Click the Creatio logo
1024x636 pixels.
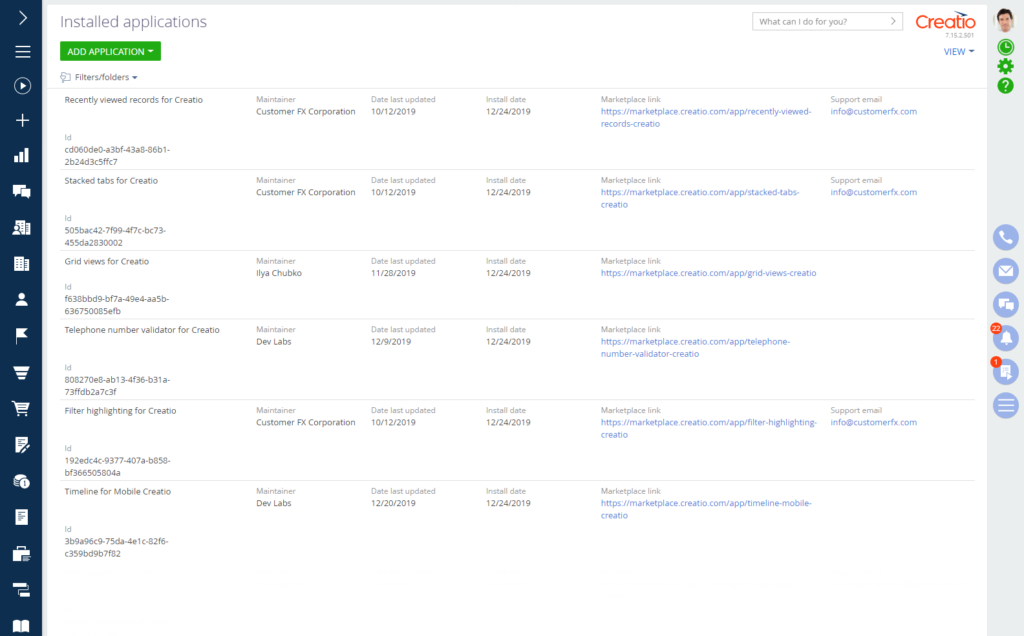[x=945, y=22]
